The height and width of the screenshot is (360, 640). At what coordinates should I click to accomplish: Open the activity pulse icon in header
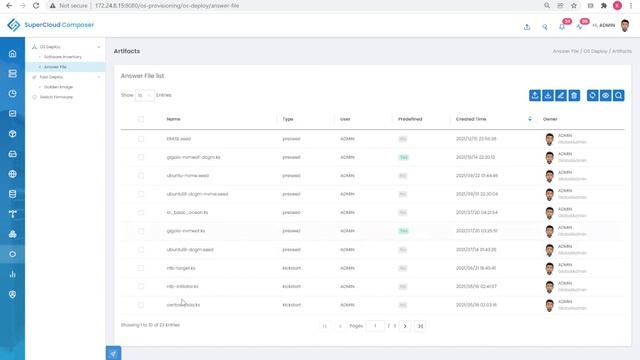pos(580,27)
